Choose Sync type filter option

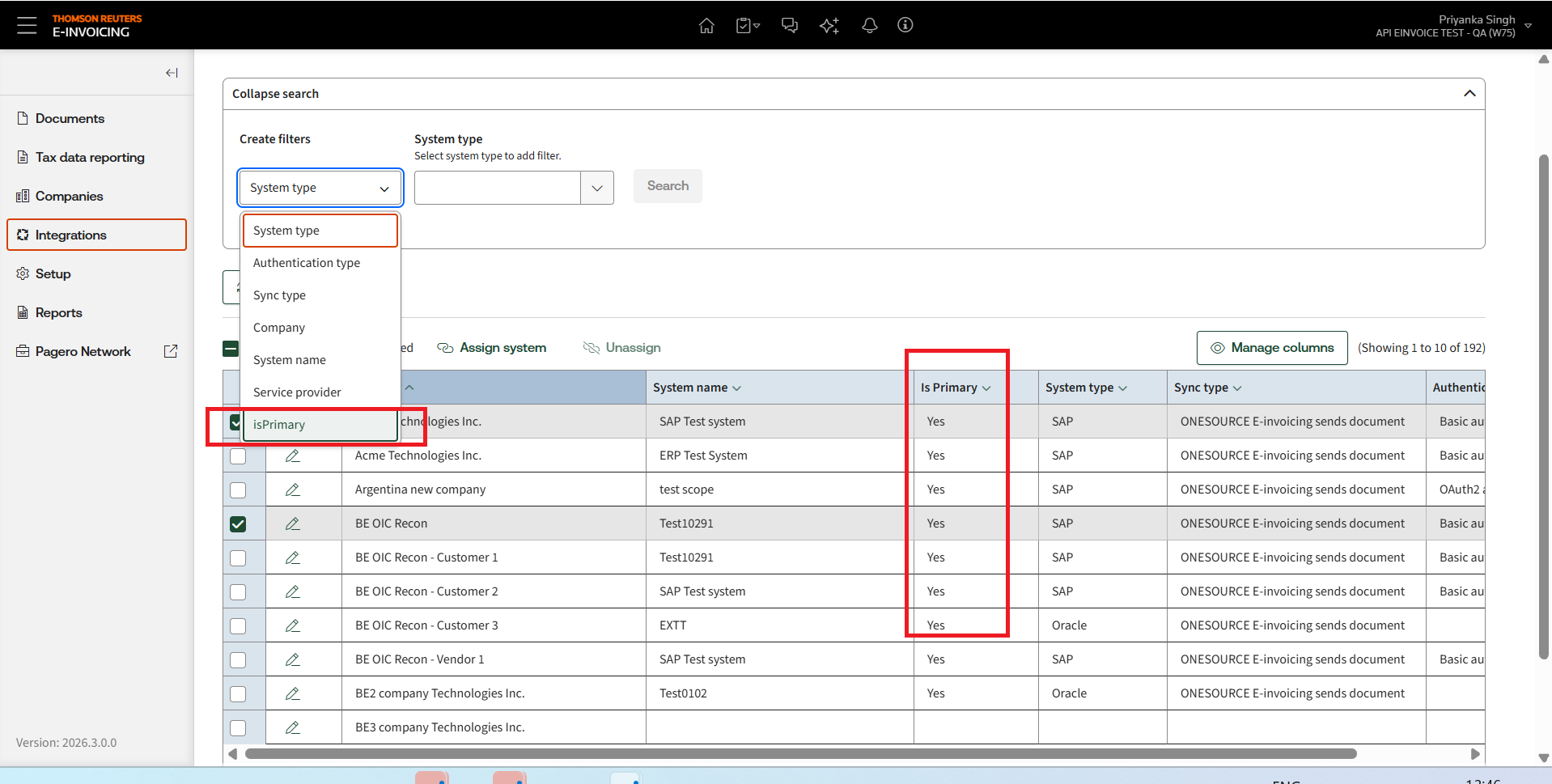pyautogui.click(x=320, y=295)
